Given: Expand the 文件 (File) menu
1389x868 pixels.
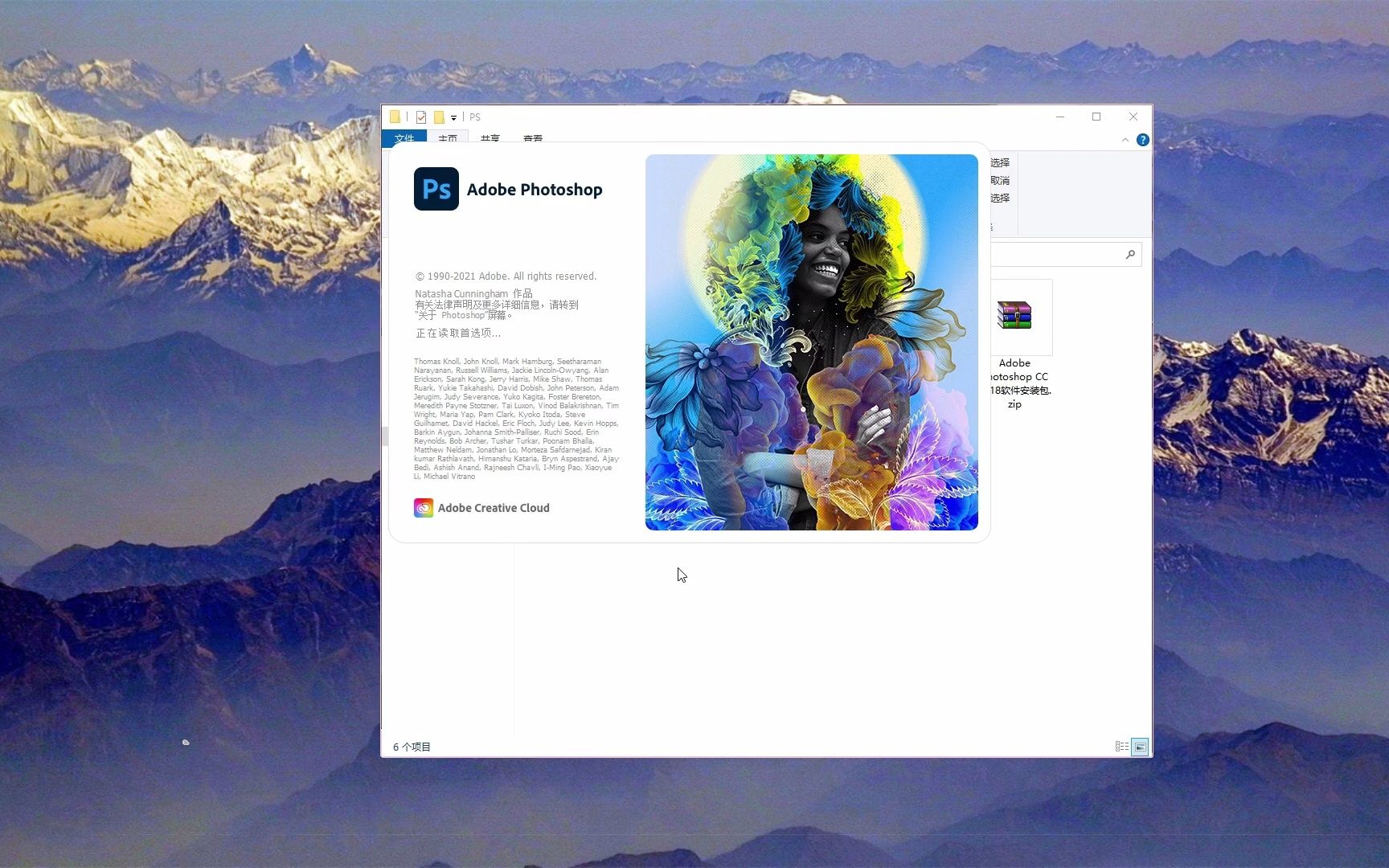Looking at the screenshot, I should coord(404,138).
